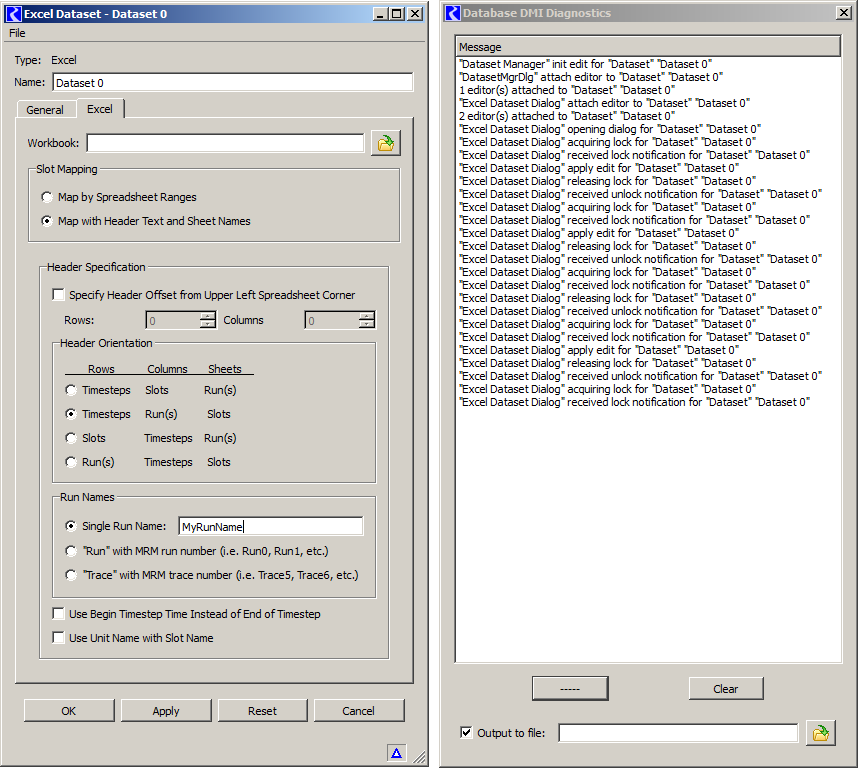This screenshot has height=768, width=858.
Task: Choose Timesteps, Slots, Run(s) orientation
Action: click(x=71, y=390)
